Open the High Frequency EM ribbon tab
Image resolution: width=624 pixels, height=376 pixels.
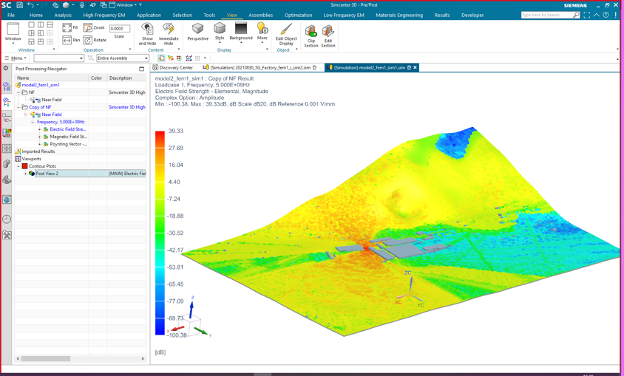pos(104,15)
